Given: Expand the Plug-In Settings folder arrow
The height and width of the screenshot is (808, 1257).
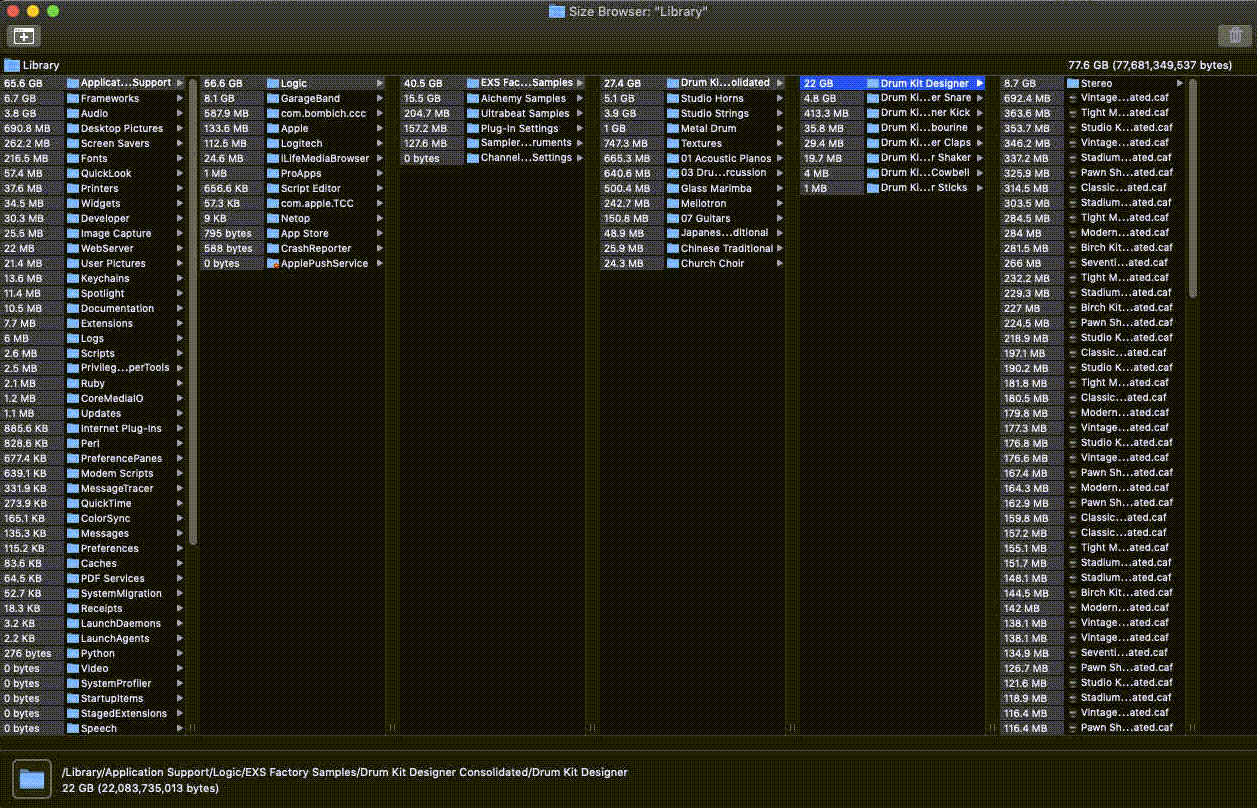Looking at the screenshot, I should 580,128.
